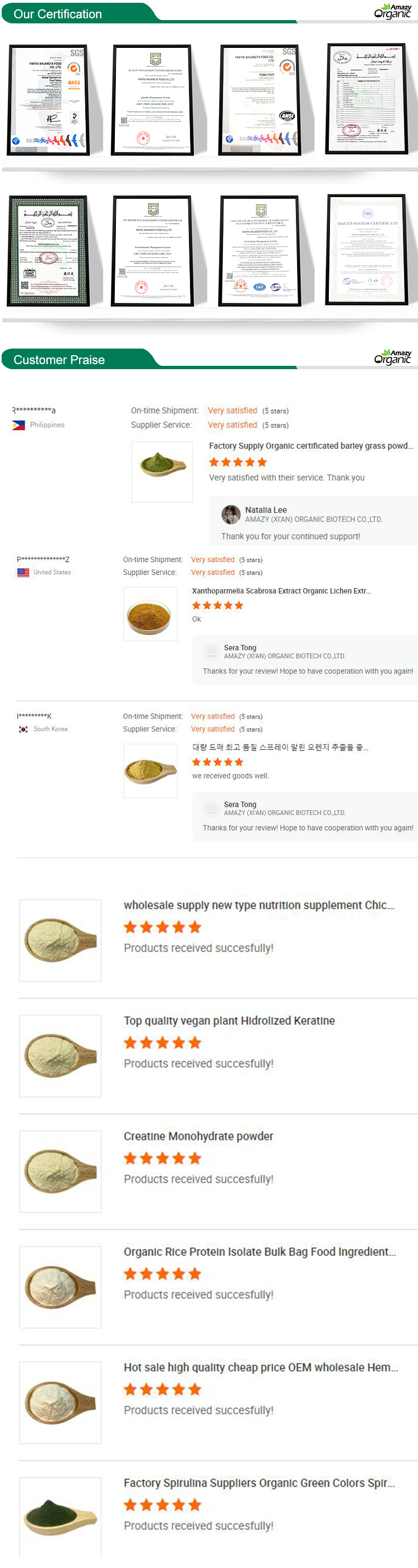Open the Xanthoparmelia Scabrosa Extract product link
Viewport: 418px width, 1568px height.
tap(281, 590)
